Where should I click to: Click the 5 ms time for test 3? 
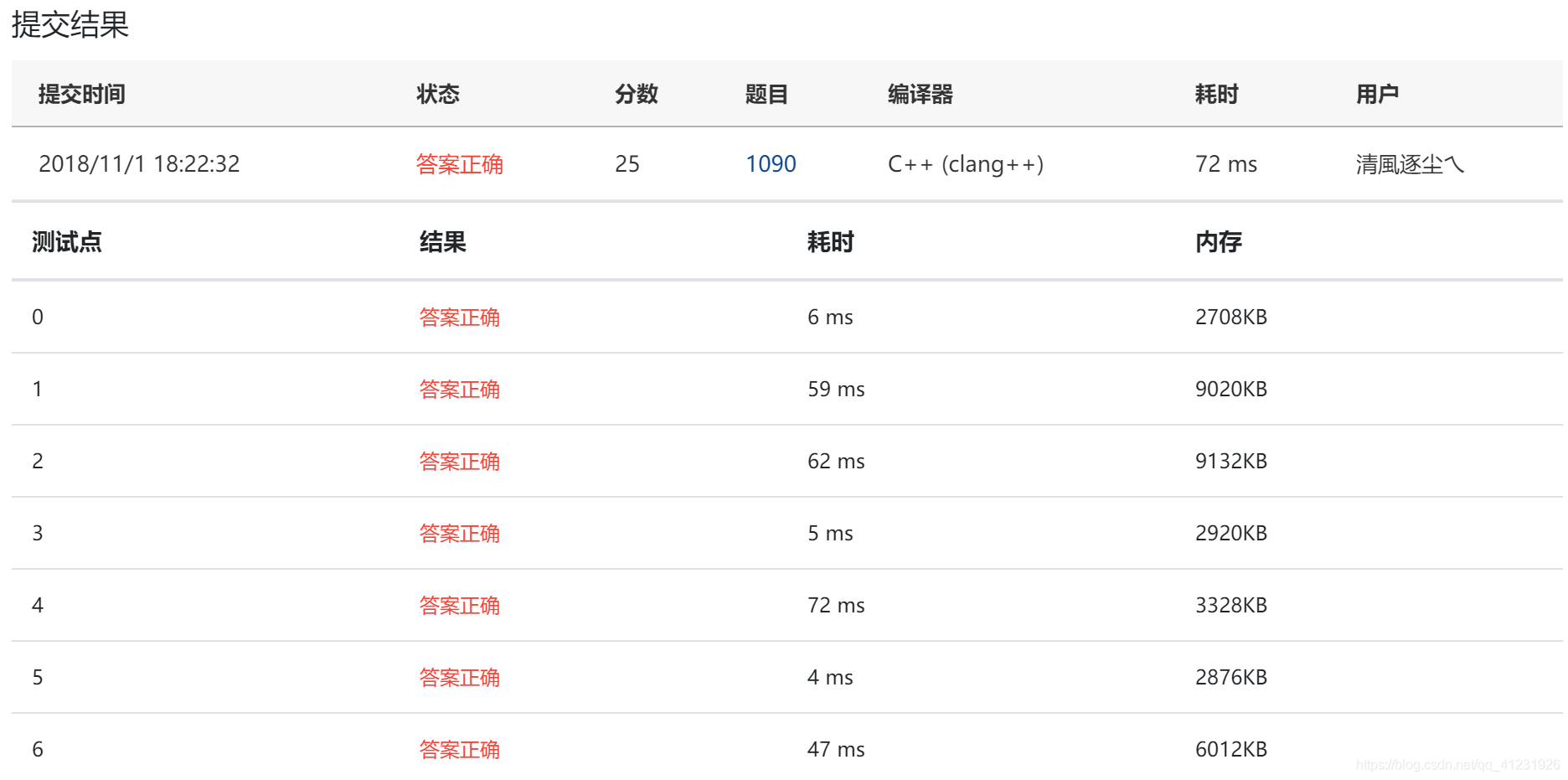point(830,534)
